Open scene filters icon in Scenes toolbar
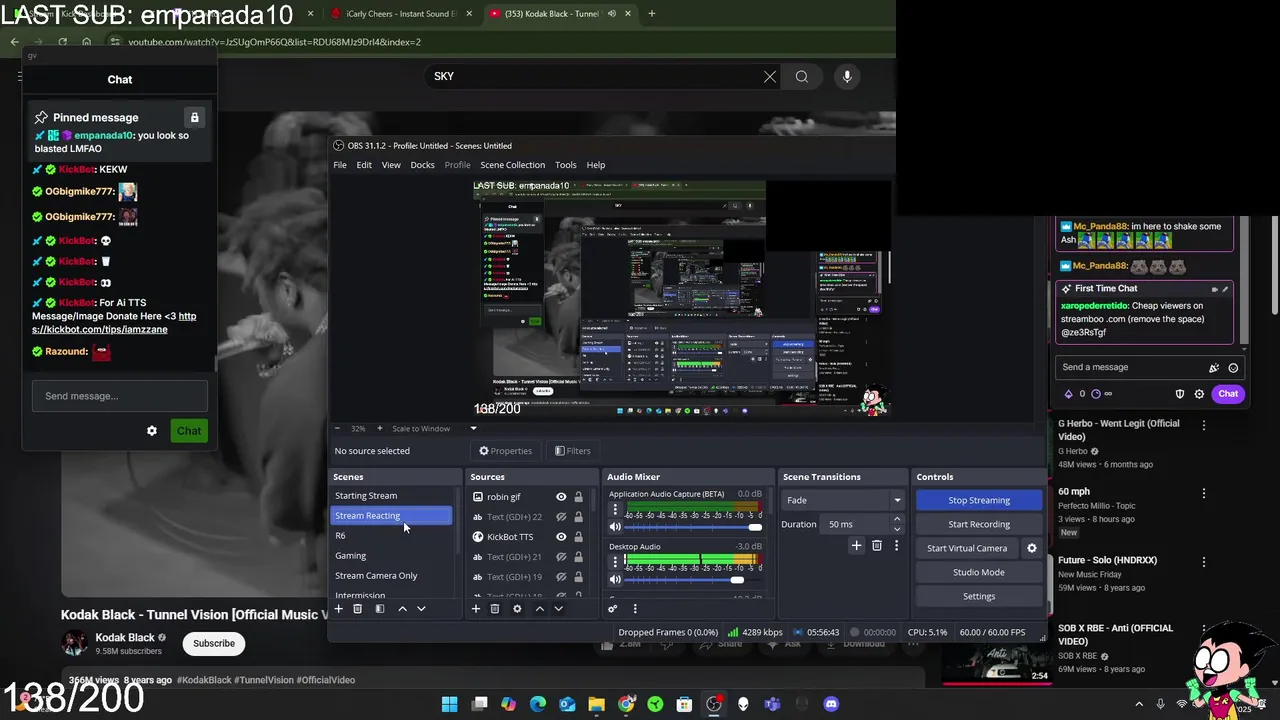The height and width of the screenshot is (720, 1280). tap(379, 608)
